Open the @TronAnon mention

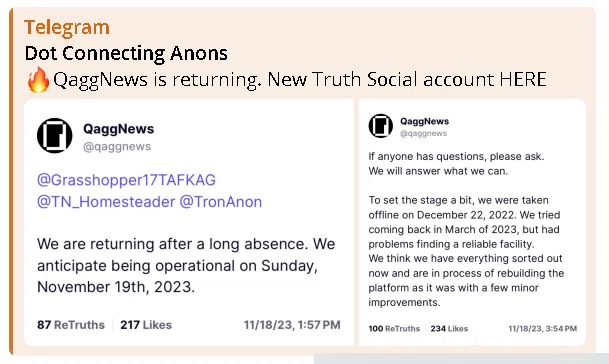(x=221, y=202)
